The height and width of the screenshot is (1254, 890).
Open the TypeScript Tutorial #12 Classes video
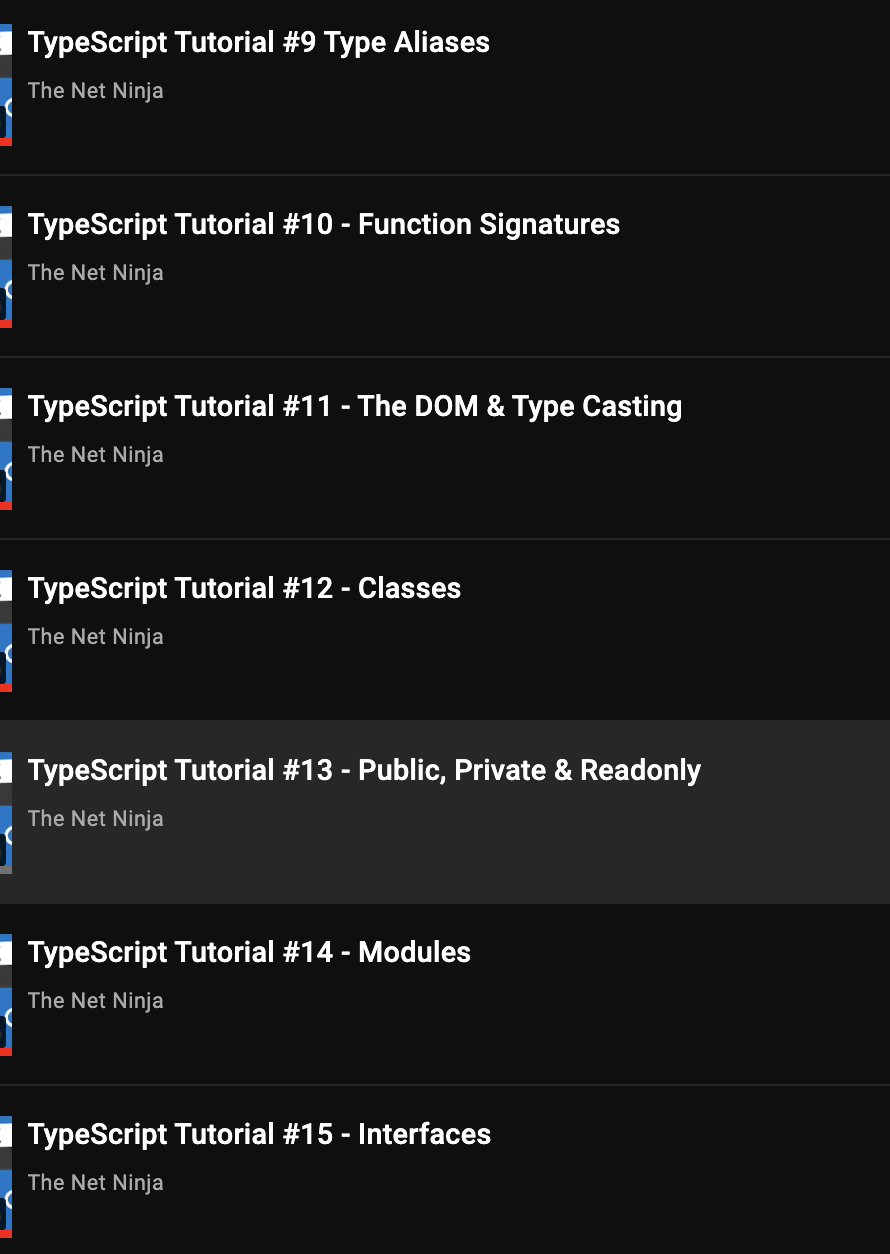[245, 588]
